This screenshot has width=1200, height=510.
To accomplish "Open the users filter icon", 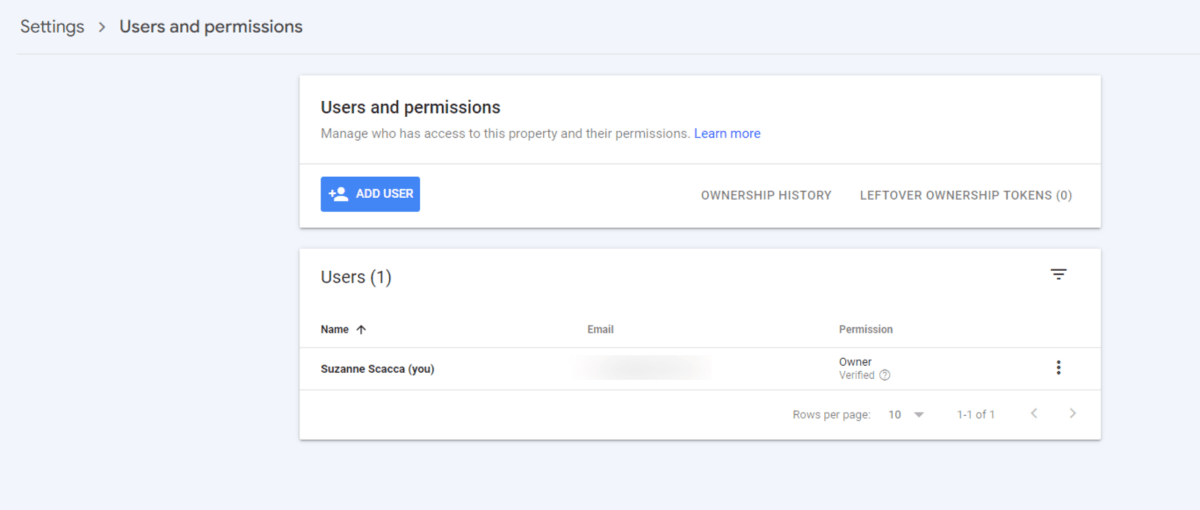I will click(1059, 274).
